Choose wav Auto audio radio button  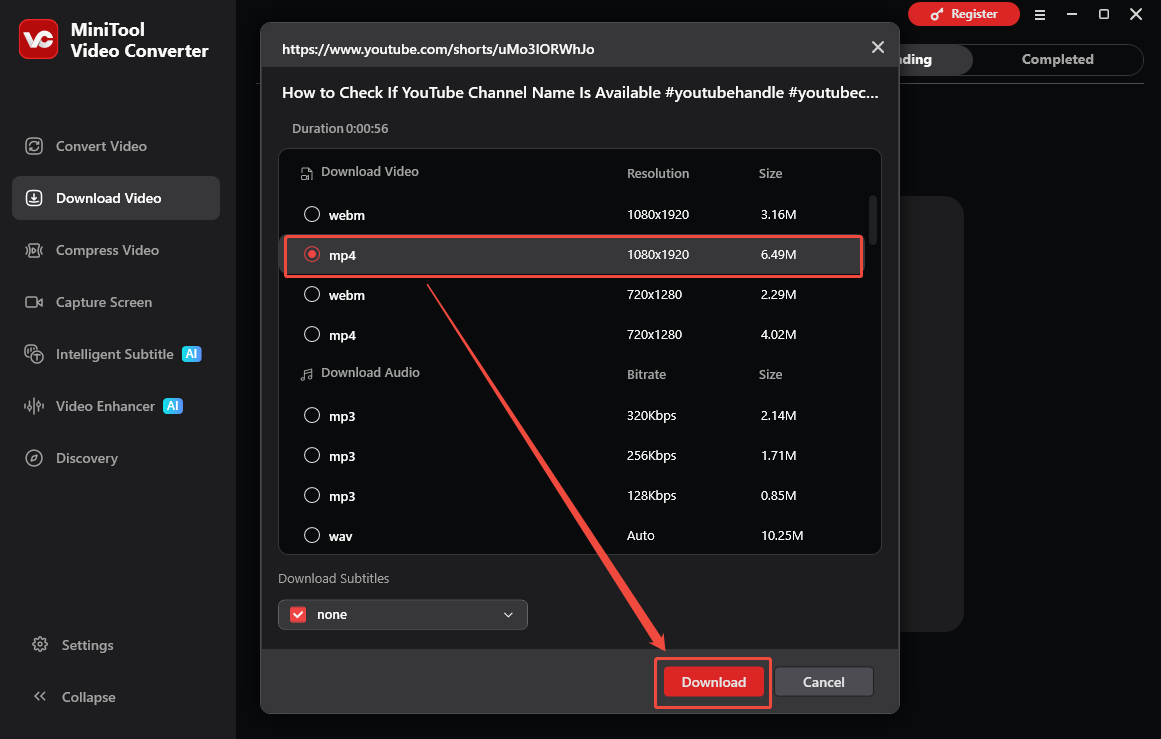coord(312,535)
